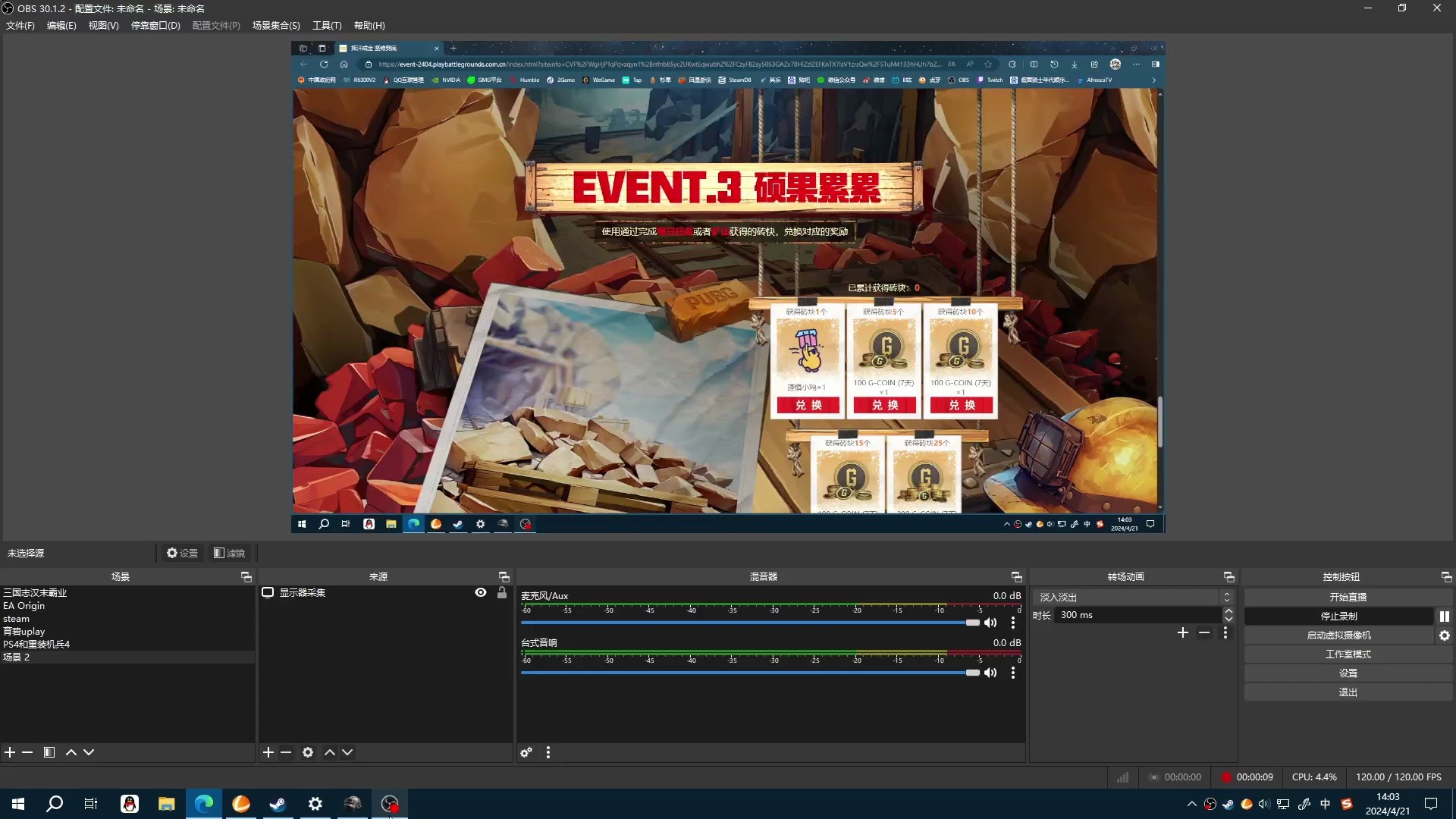
Task: Enable 工作室模式
Action: coord(1348,654)
